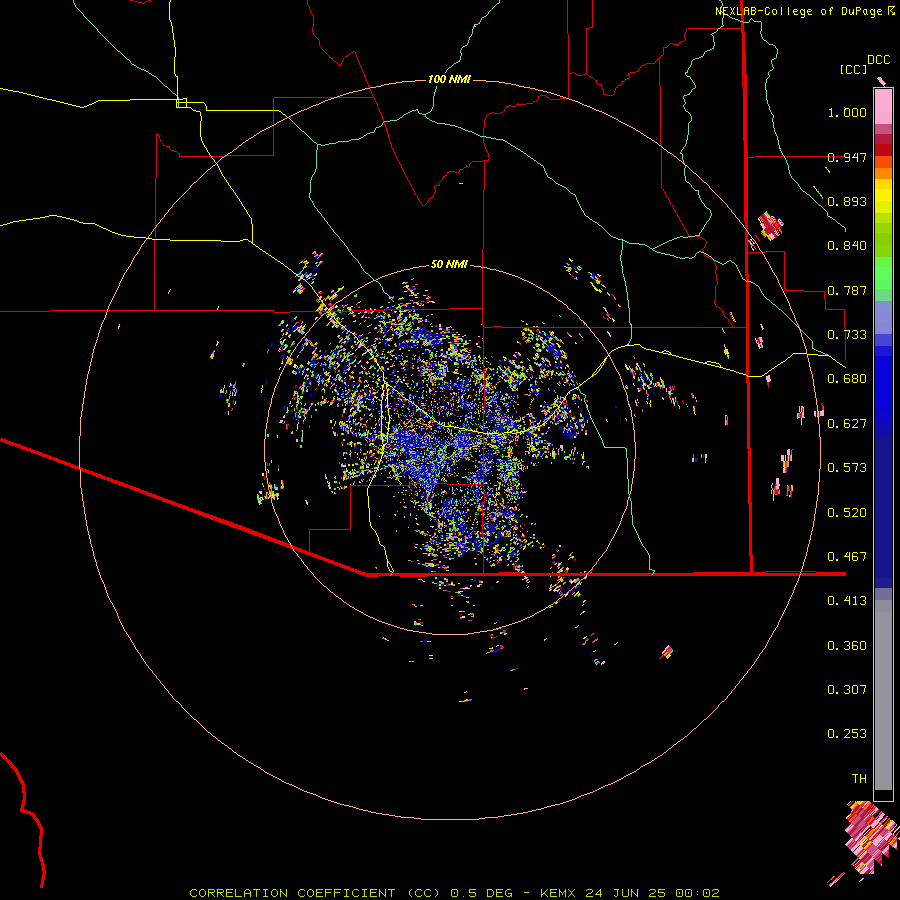The width and height of the screenshot is (900, 900).
Task: Select the "0.413" color scale value
Action: pos(847,601)
